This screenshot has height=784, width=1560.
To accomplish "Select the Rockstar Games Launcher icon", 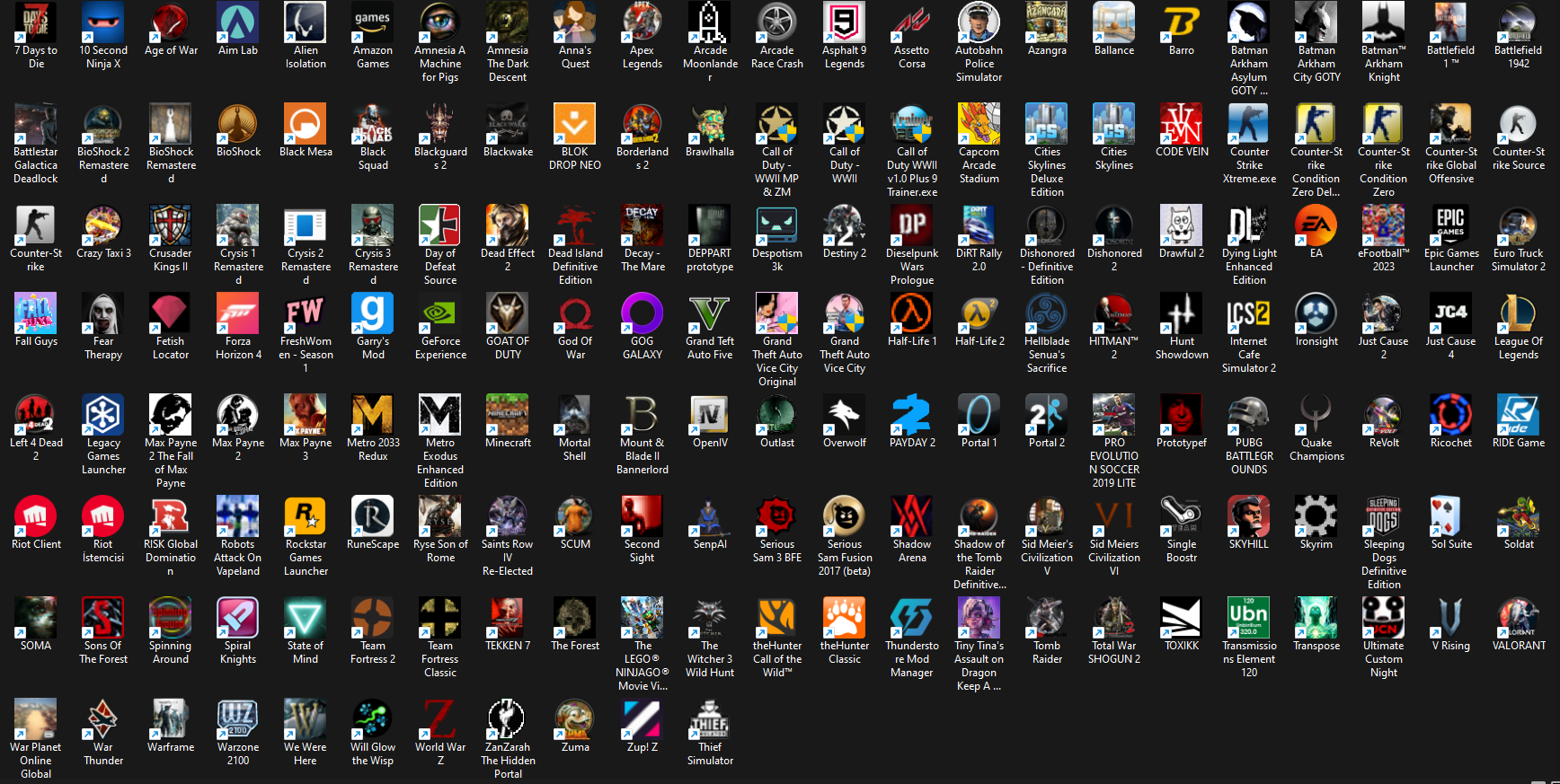I will click(x=306, y=516).
